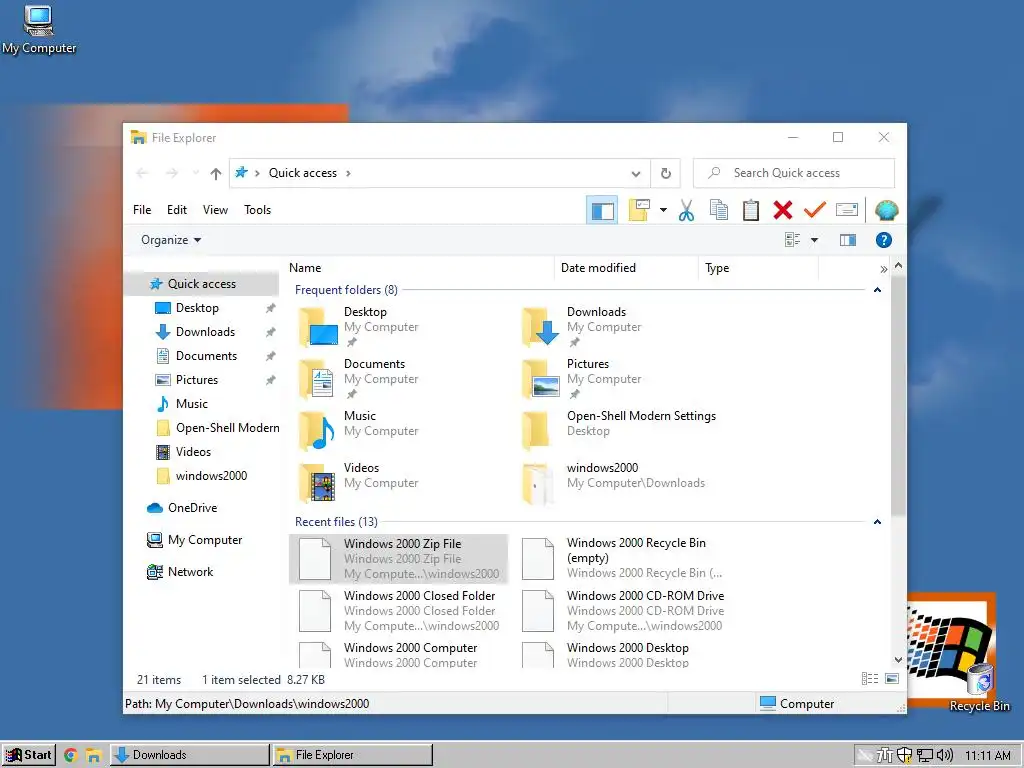This screenshot has width=1024, height=768.
Task: Open the Start menu
Action: (x=28, y=755)
